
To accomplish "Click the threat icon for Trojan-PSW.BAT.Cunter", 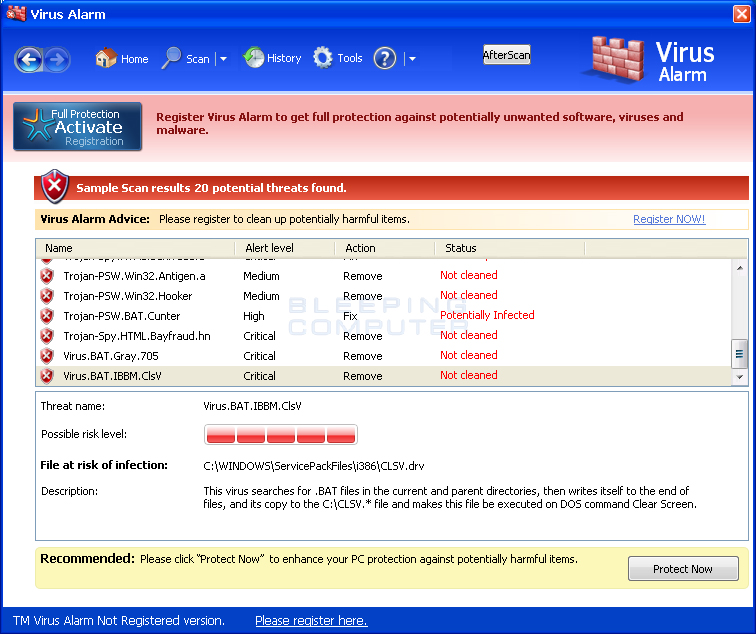I will 47,316.
